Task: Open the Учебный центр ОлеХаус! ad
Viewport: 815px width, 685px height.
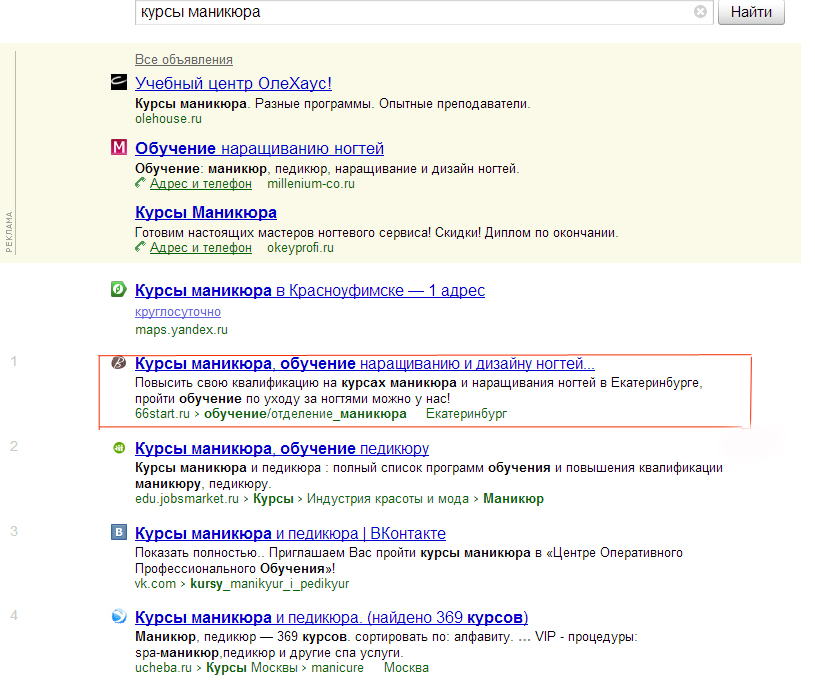Action: pos(233,84)
